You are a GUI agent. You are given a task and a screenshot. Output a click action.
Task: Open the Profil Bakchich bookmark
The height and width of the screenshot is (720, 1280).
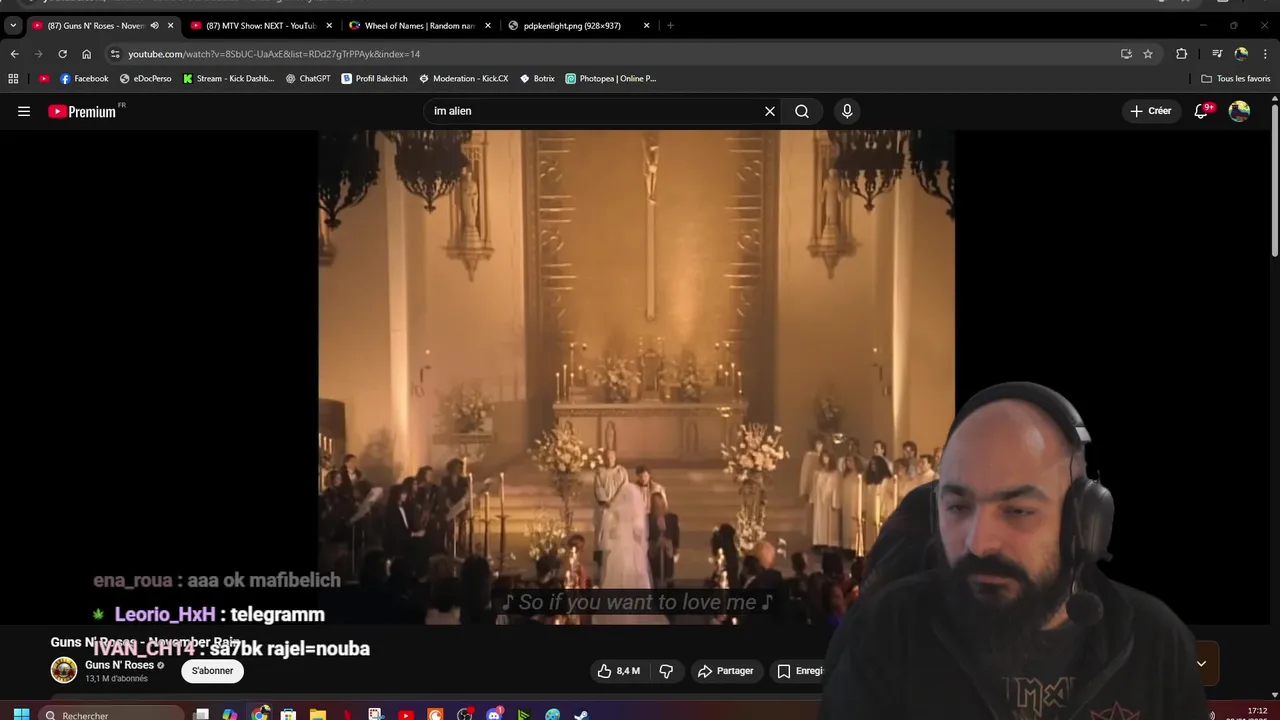click(374, 78)
